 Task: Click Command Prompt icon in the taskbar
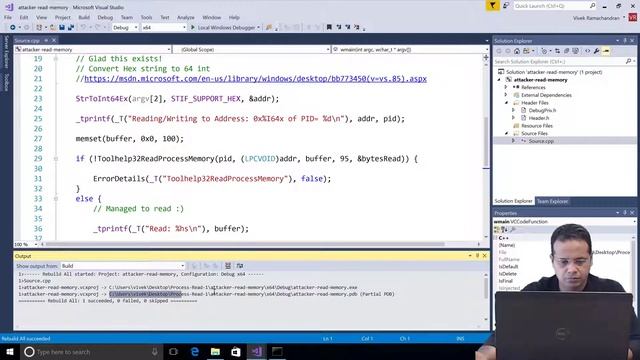[x=277, y=351]
